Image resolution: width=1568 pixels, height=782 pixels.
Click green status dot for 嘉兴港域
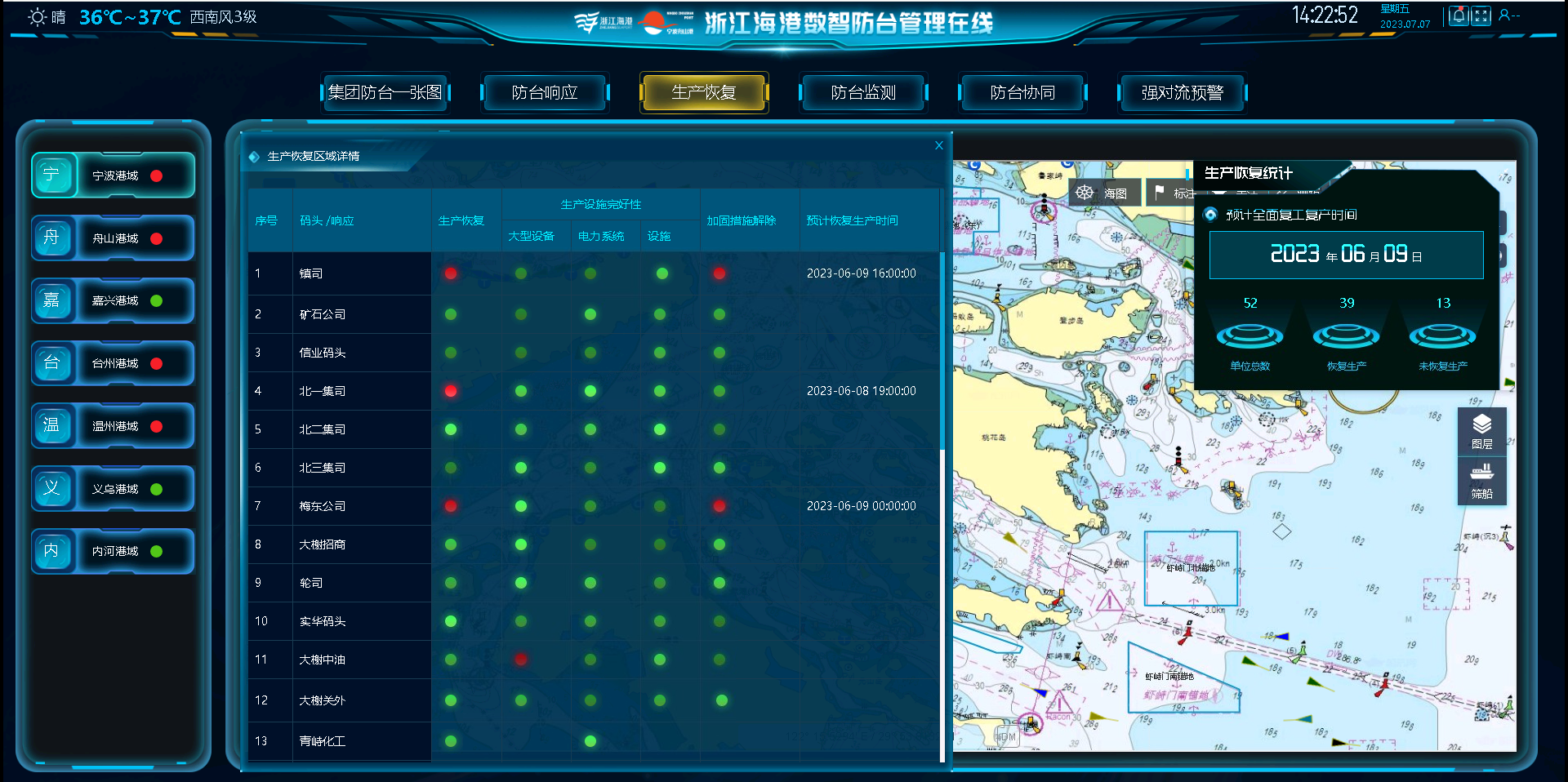(157, 300)
